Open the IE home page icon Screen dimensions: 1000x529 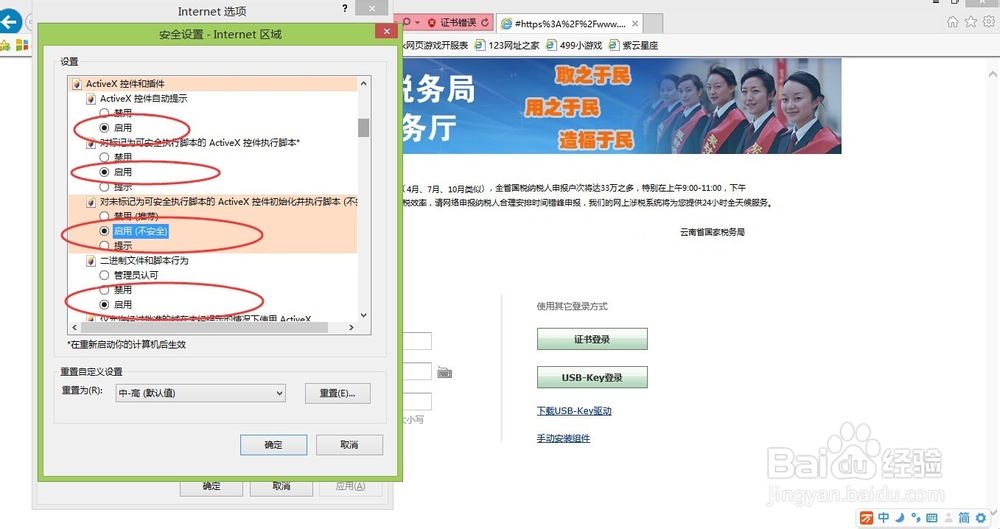pyautogui.click(x=952, y=22)
